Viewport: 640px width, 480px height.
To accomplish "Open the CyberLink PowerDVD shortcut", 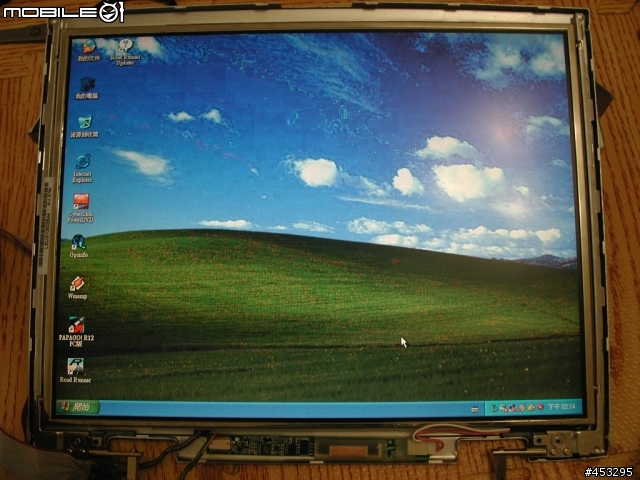I will pos(81,209).
